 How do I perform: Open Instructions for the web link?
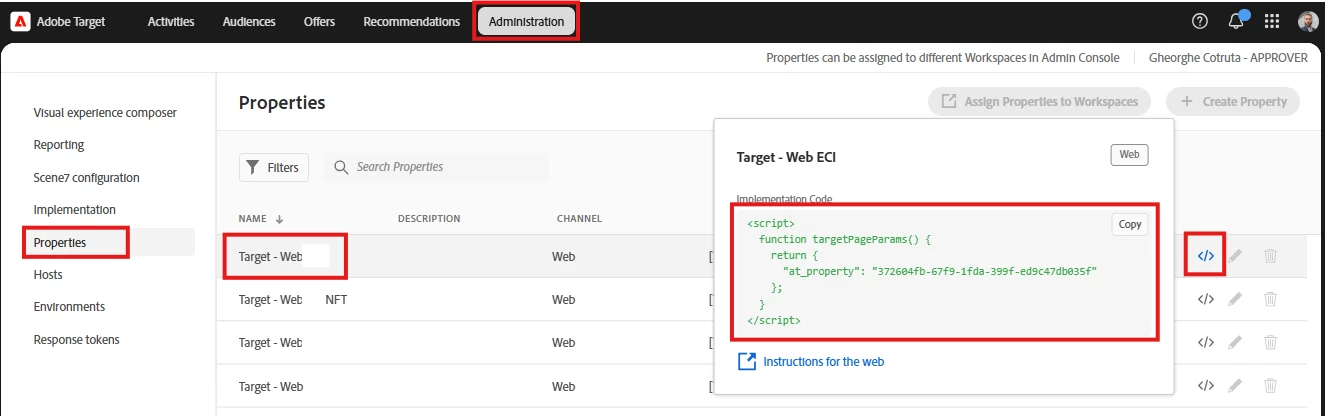[x=811, y=362]
